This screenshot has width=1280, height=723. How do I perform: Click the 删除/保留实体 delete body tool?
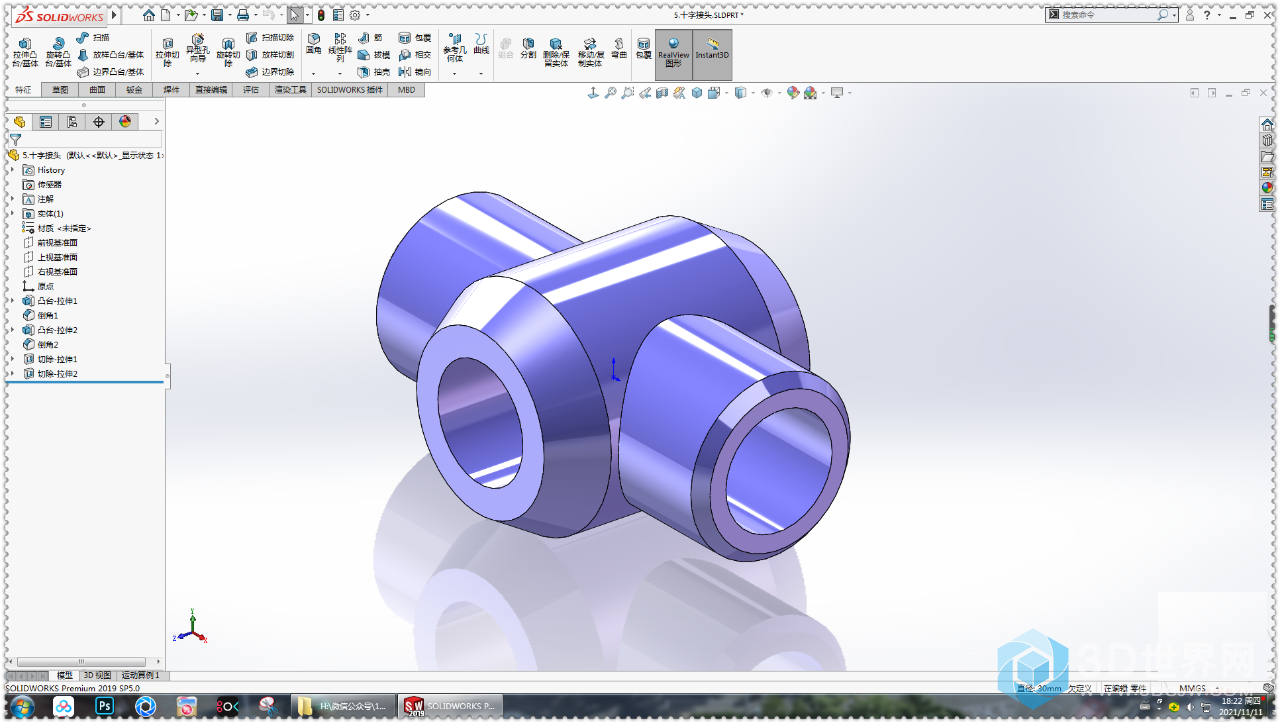[x=556, y=52]
